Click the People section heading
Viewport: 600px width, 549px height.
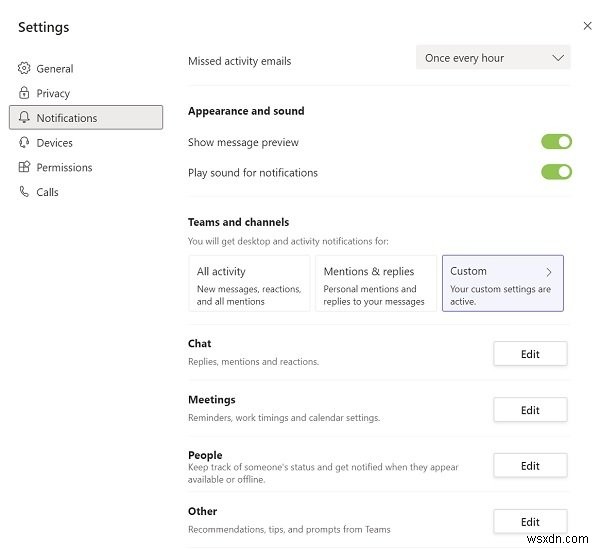[x=205, y=455]
